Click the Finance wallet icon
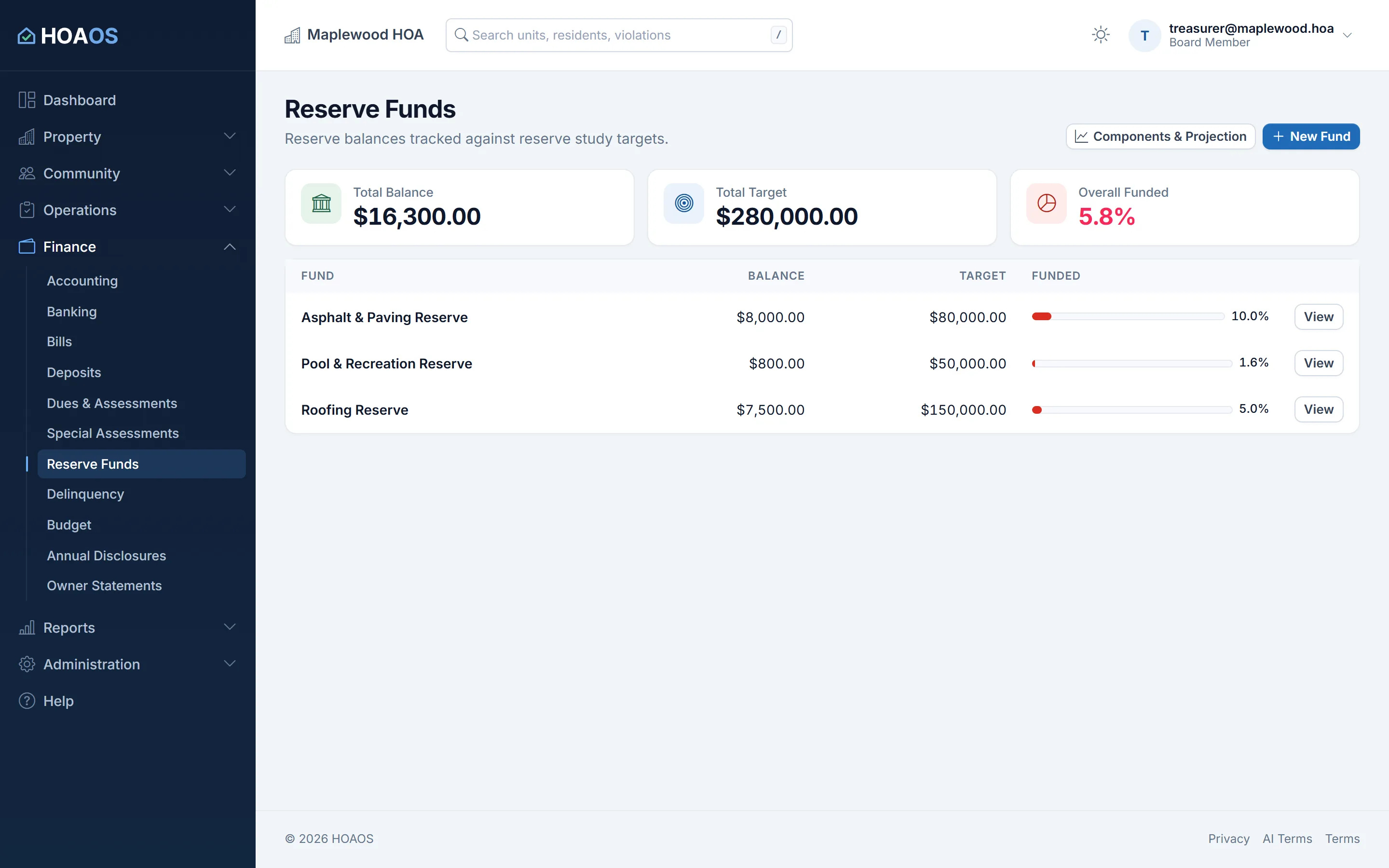The width and height of the screenshot is (1389, 868). [27, 247]
